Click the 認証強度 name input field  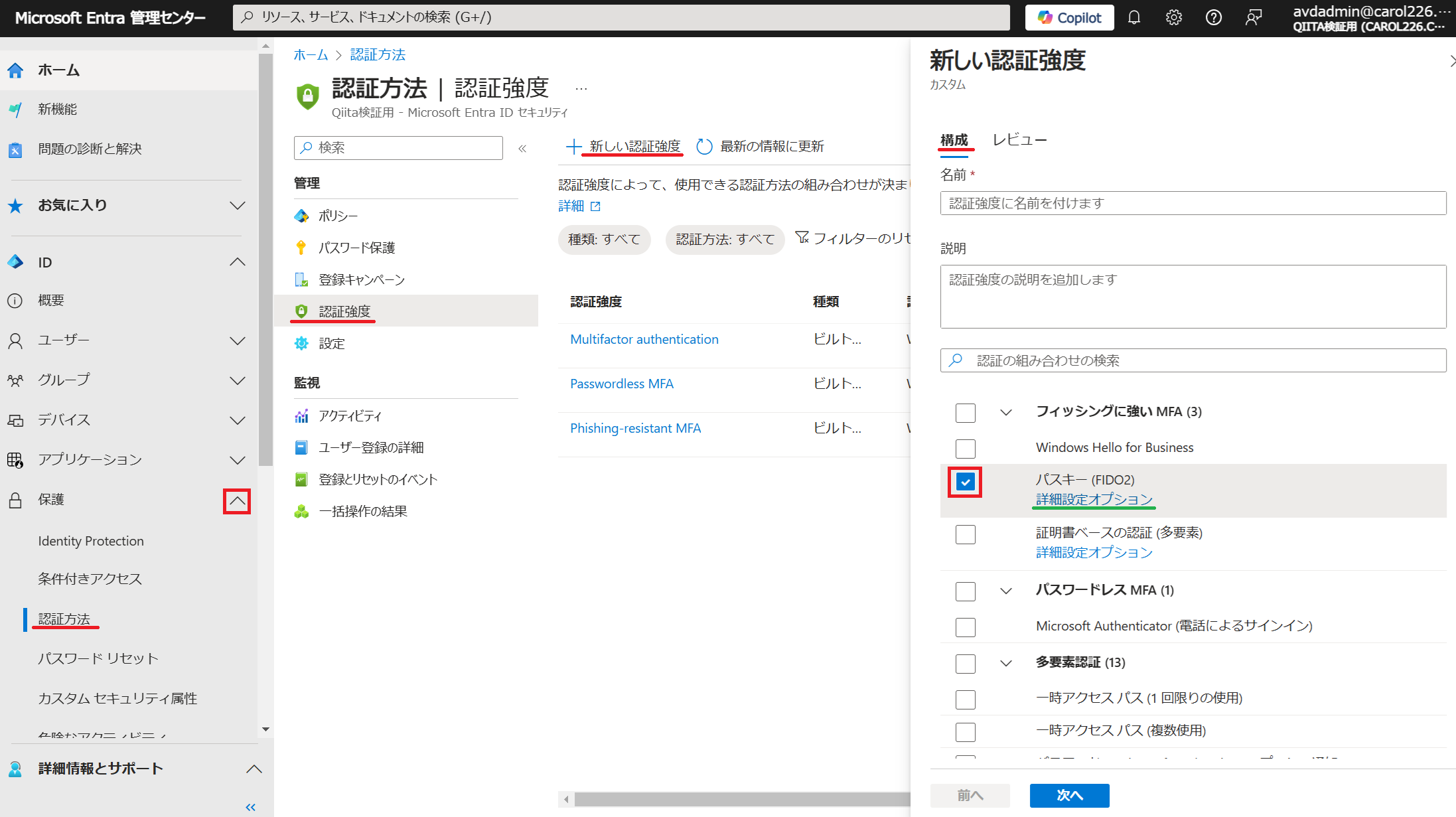(1193, 203)
